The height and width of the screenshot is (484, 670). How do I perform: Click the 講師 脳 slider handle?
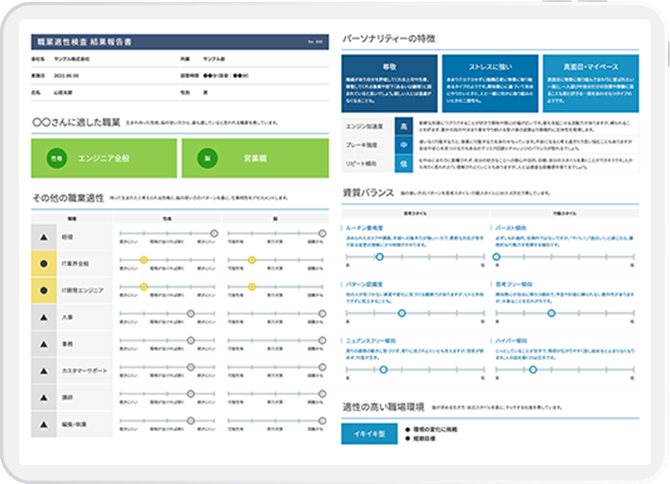coord(322,394)
